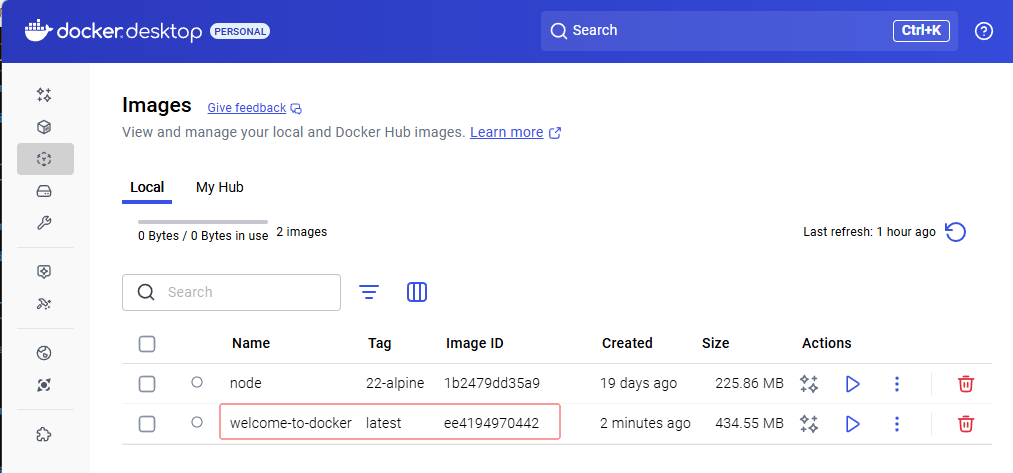Image resolution: width=1013 pixels, height=473 pixels.
Task: Open the manage columns icon
Action: (417, 292)
